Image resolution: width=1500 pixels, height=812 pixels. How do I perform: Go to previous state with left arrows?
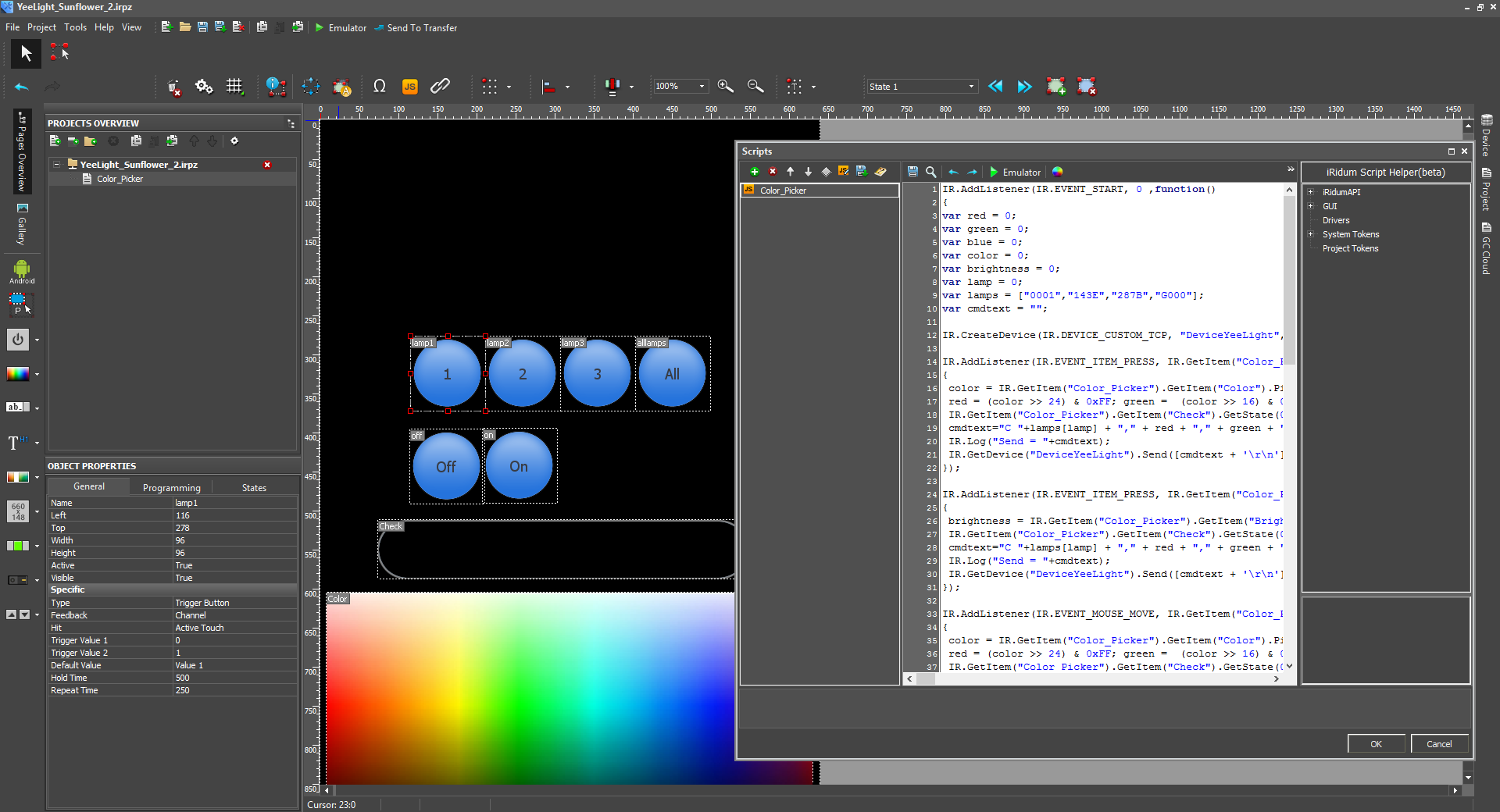coord(995,87)
